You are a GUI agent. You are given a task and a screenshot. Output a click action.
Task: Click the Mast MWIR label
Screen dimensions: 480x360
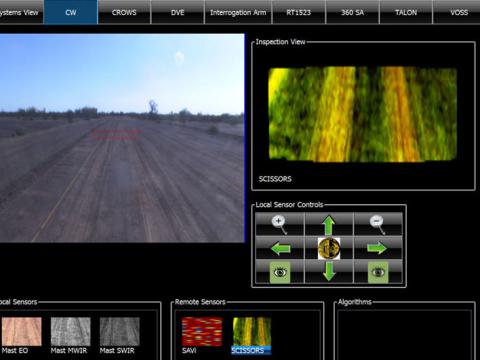[x=69, y=350]
